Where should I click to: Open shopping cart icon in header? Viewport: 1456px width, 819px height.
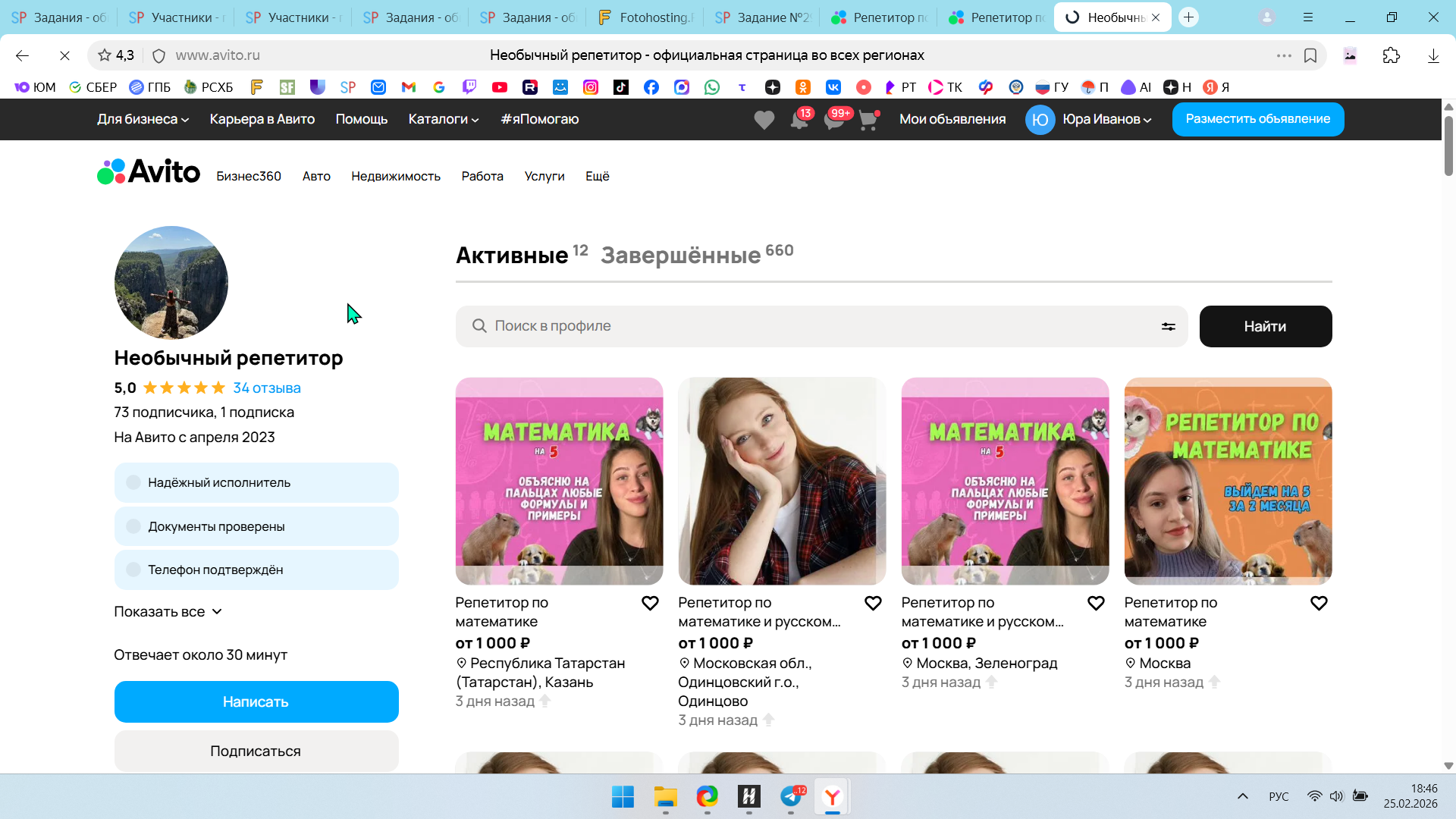868,120
